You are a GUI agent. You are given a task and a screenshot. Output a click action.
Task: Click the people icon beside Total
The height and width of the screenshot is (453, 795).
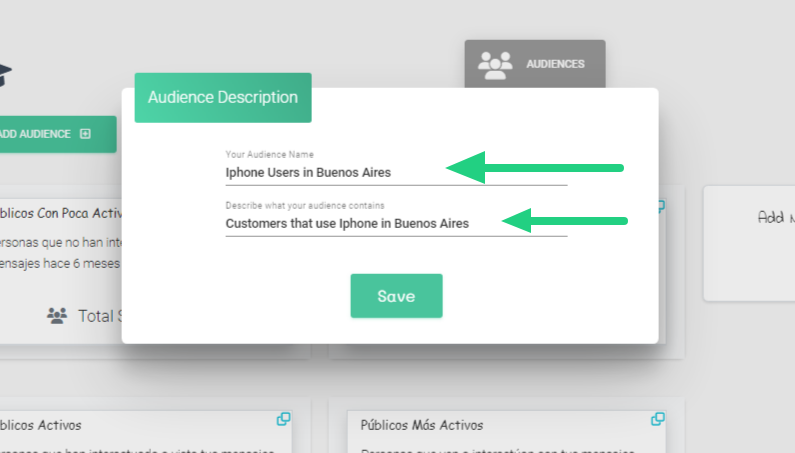[x=57, y=316]
